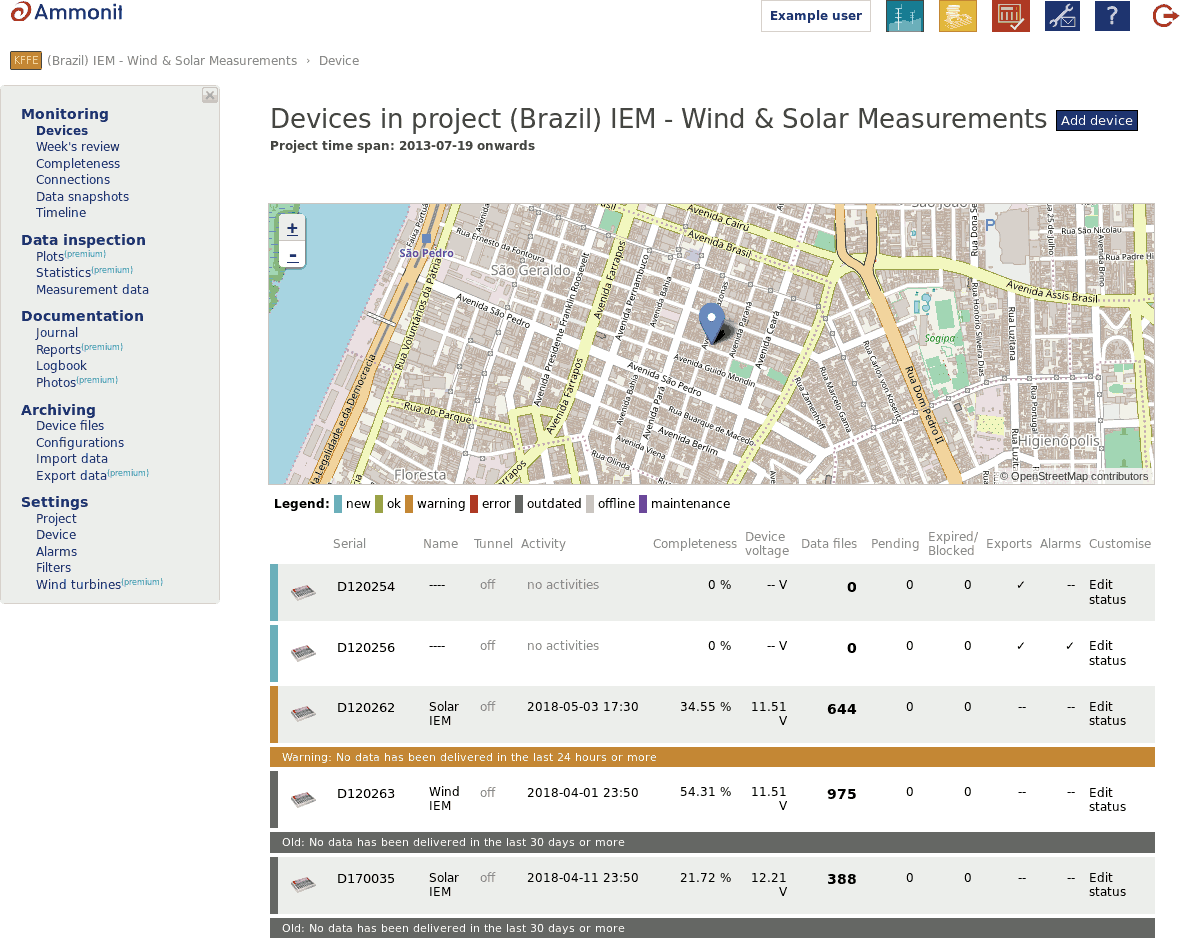Open the Devices entry under Monitoring
1180x938 pixels.
click(x=62, y=130)
